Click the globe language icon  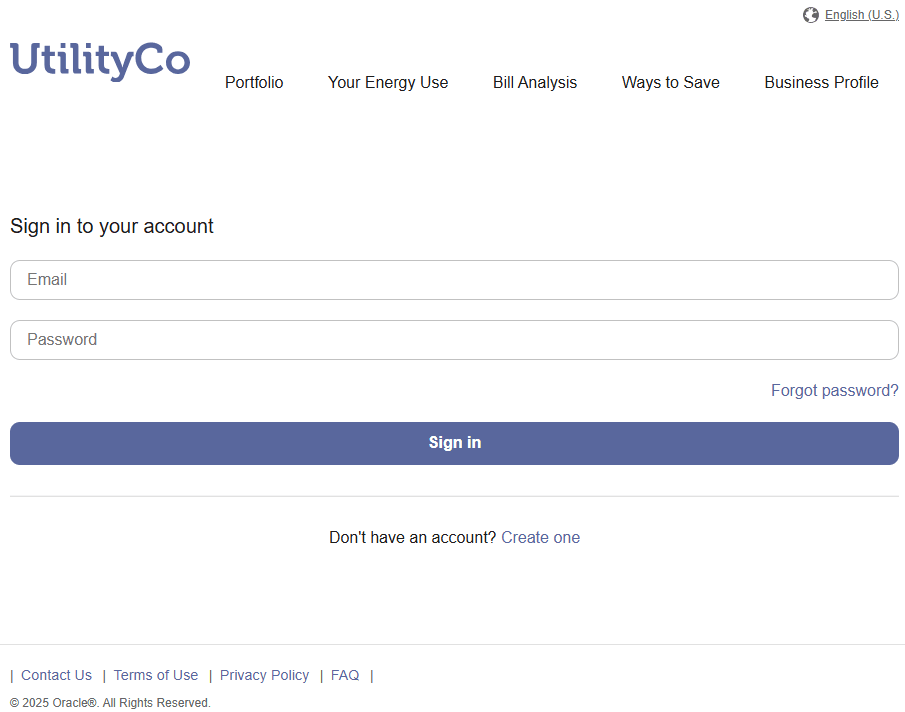810,14
